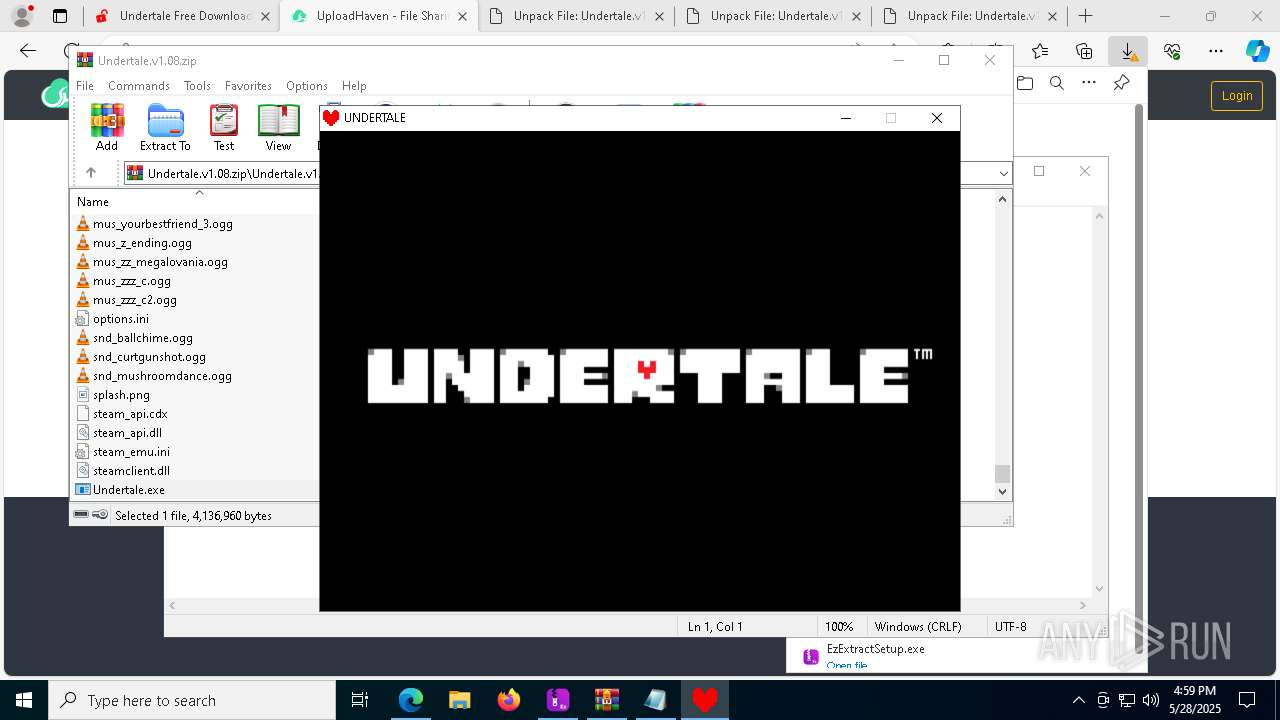Open Edge tab actions menu icon
This screenshot has height=720, width=1280.
60,16
